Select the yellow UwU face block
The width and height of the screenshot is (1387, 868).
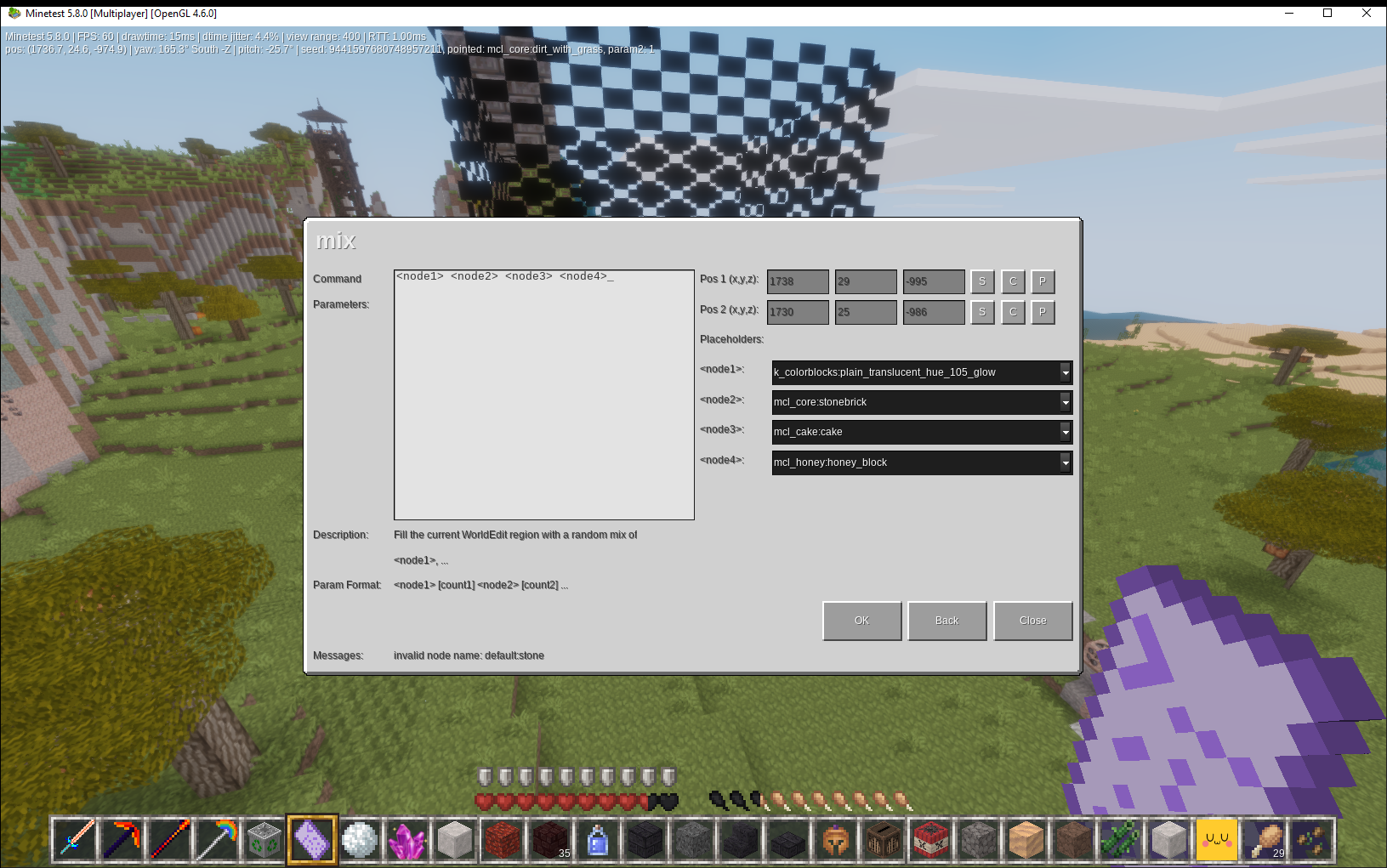[x=1216, y=840]
